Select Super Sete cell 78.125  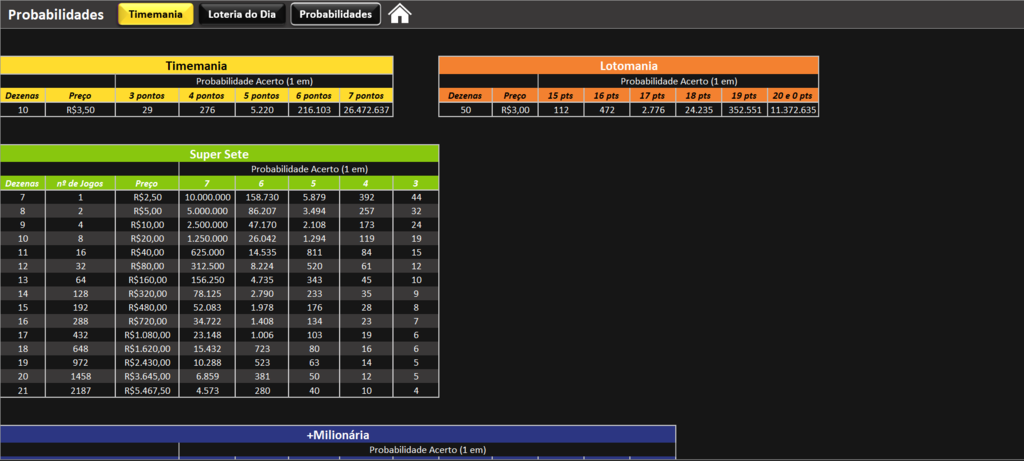coord(207,293)
